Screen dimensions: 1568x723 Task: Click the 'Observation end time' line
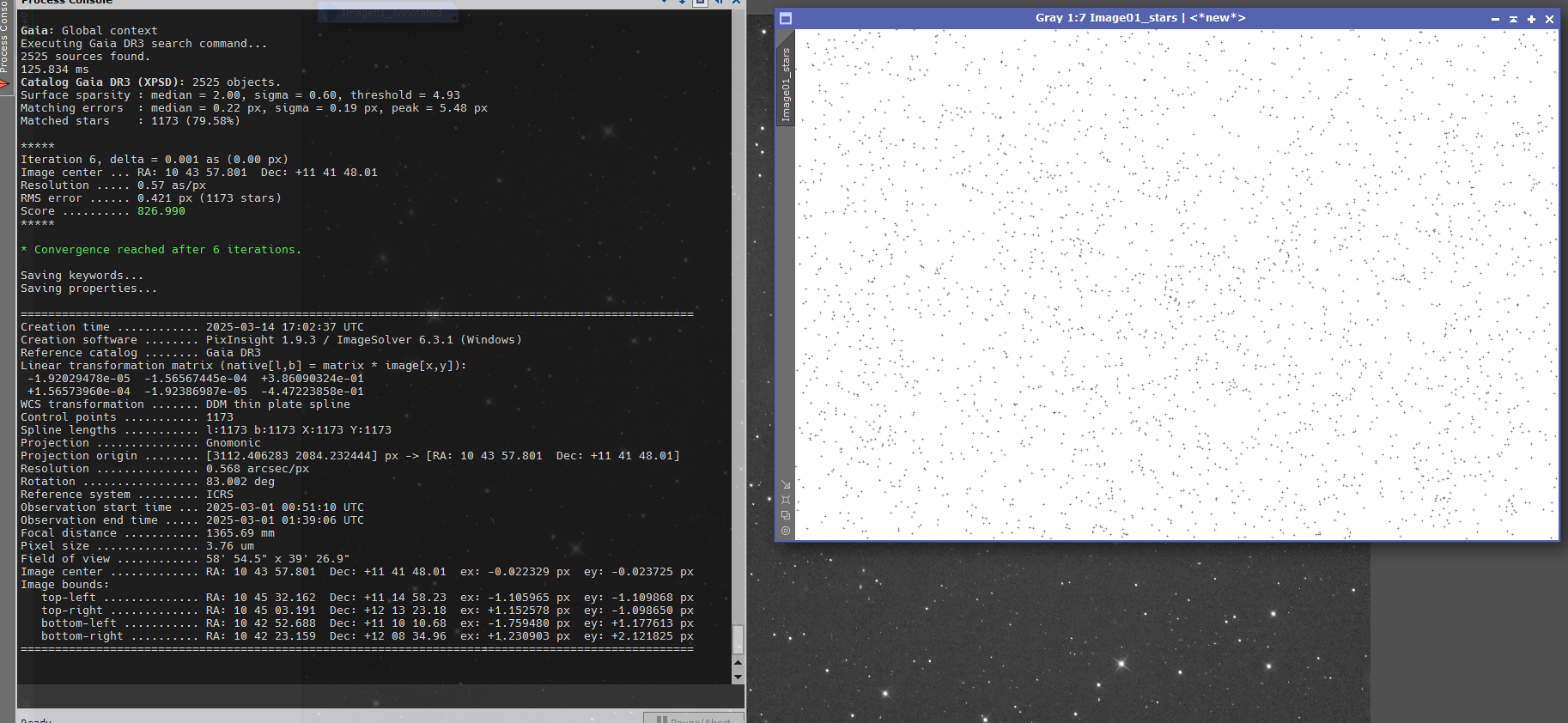point(191,520)
